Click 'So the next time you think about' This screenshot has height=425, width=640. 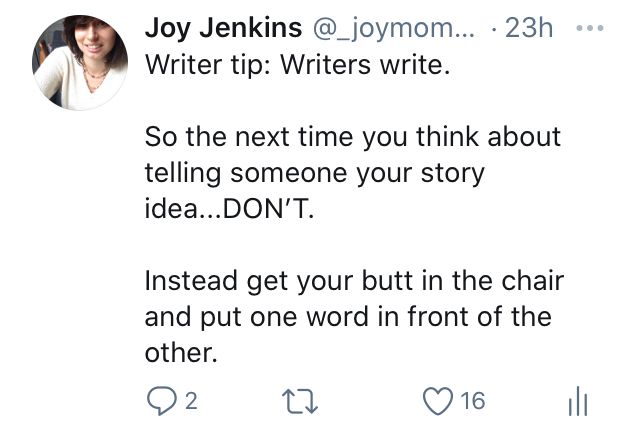pyautogui.click(x=353, y=137)
